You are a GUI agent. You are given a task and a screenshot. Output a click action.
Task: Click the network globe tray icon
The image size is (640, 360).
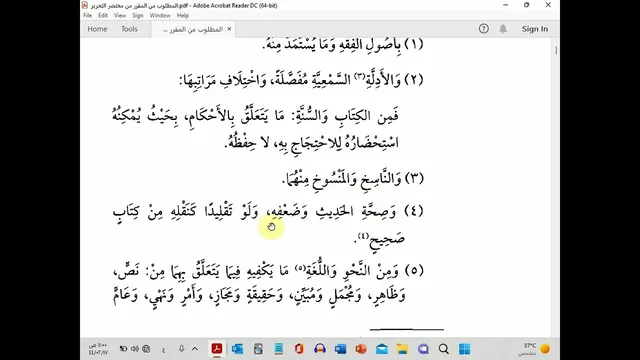[146, 349]
